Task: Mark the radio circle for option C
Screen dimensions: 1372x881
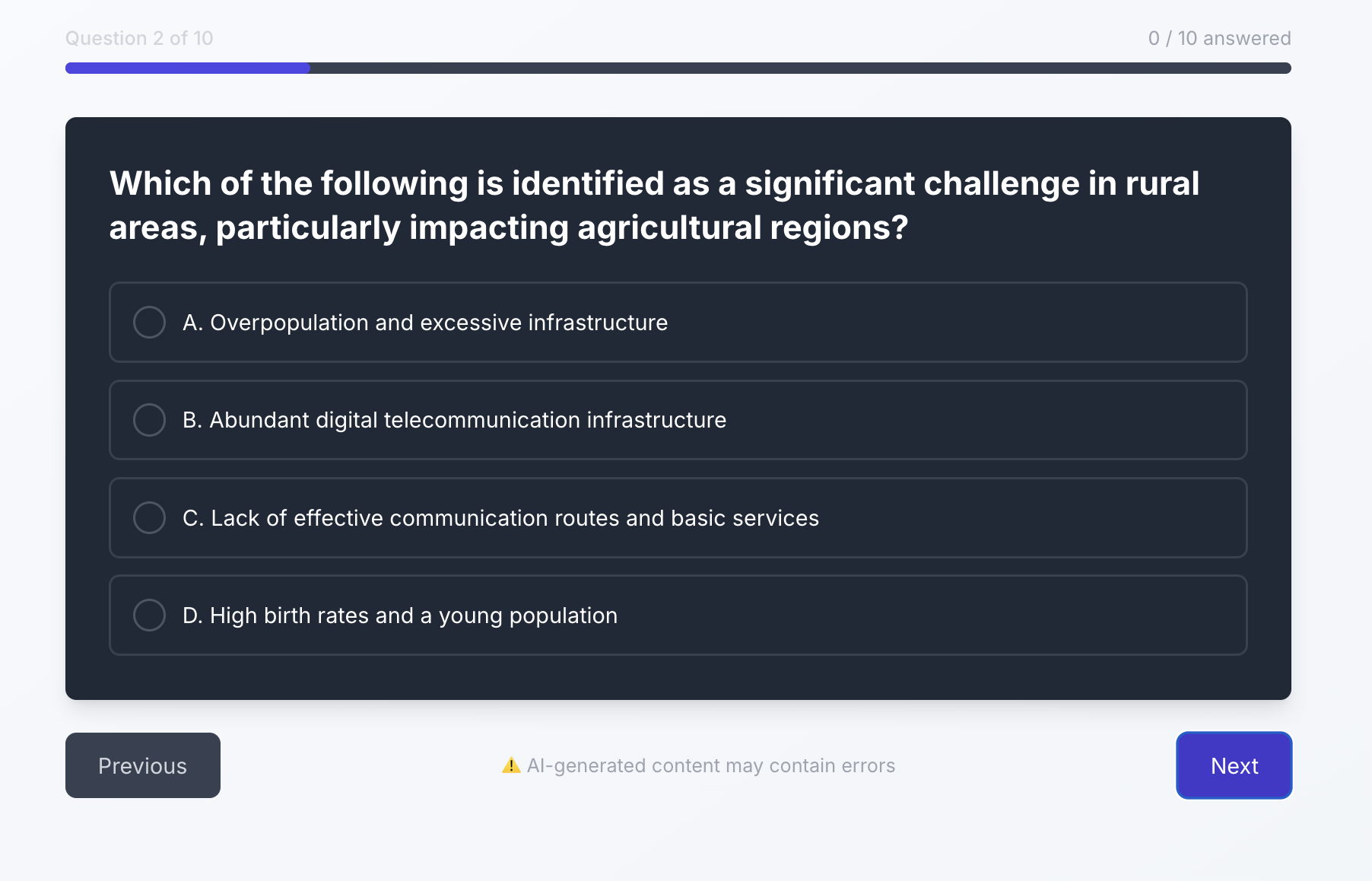Action: 149,518
